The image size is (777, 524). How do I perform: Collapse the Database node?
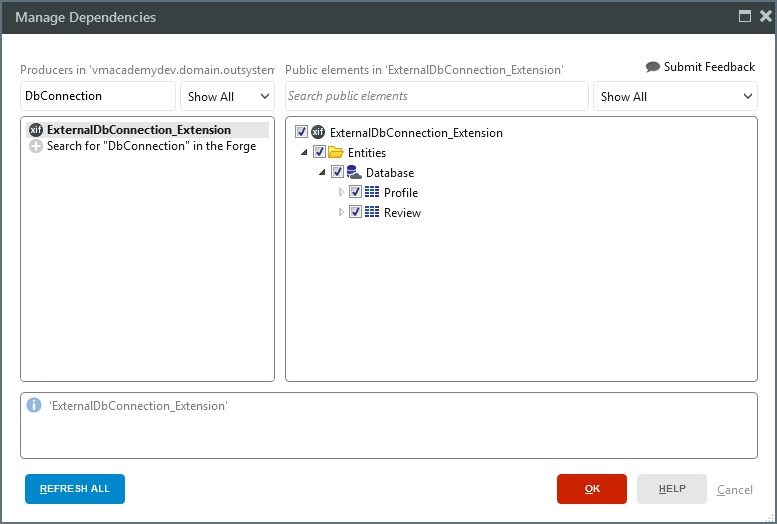coord(322,172)
